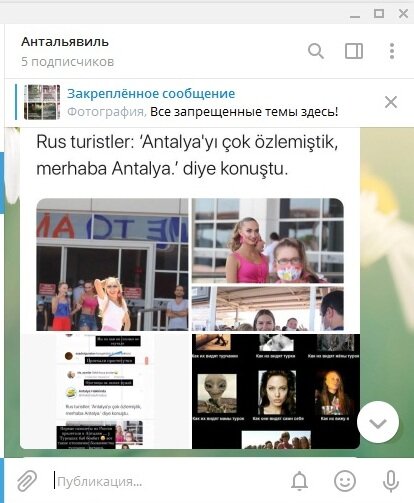Open the photo of a woman's face under a canopy
Image resolution: width=414 pixels, height=503 pixels.
(x=268, y=308)
